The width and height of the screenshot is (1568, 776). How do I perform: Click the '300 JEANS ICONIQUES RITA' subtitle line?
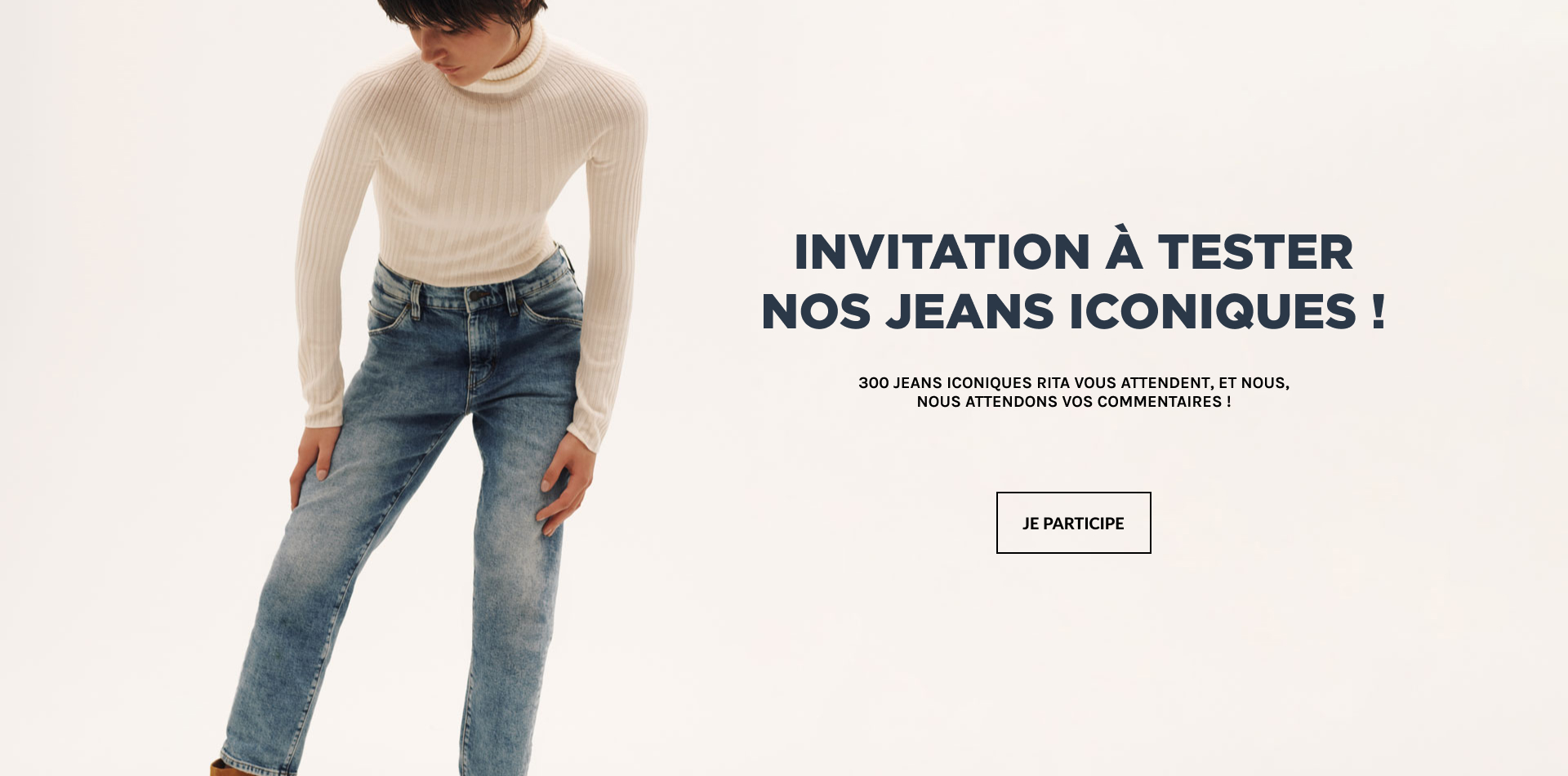1073,382
